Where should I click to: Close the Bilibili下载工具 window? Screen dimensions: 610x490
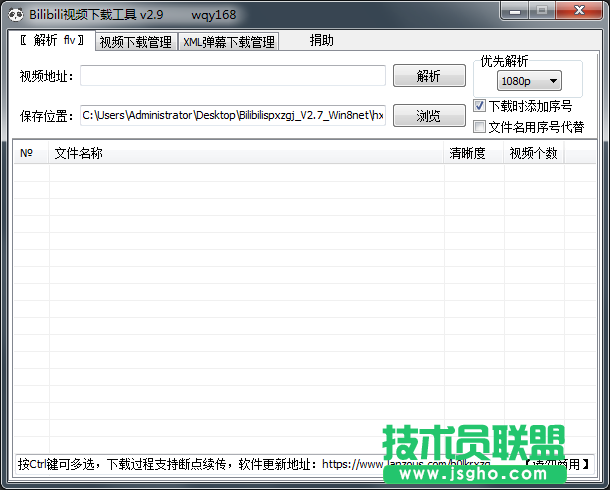click(579, 11)
